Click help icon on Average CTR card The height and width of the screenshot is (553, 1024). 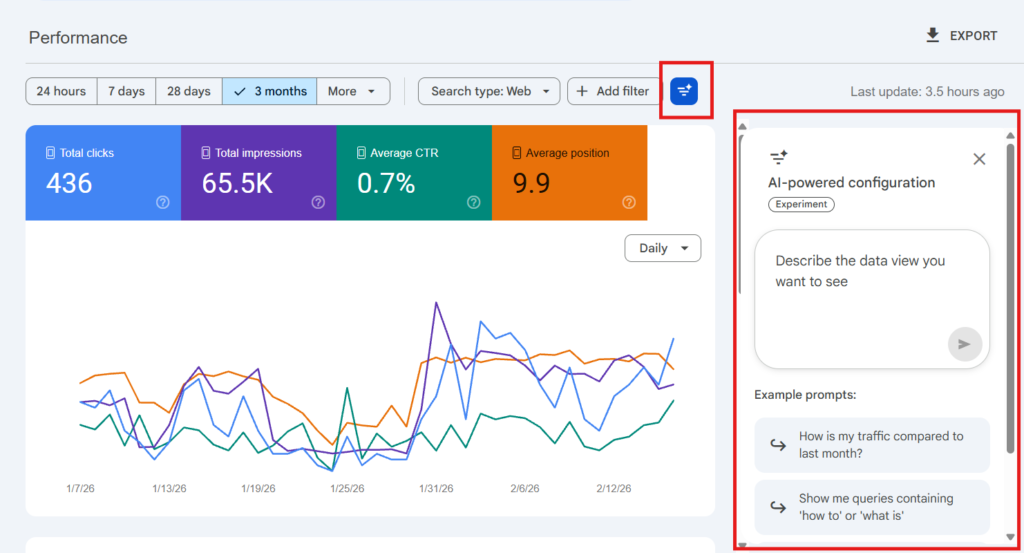(474, 202)
